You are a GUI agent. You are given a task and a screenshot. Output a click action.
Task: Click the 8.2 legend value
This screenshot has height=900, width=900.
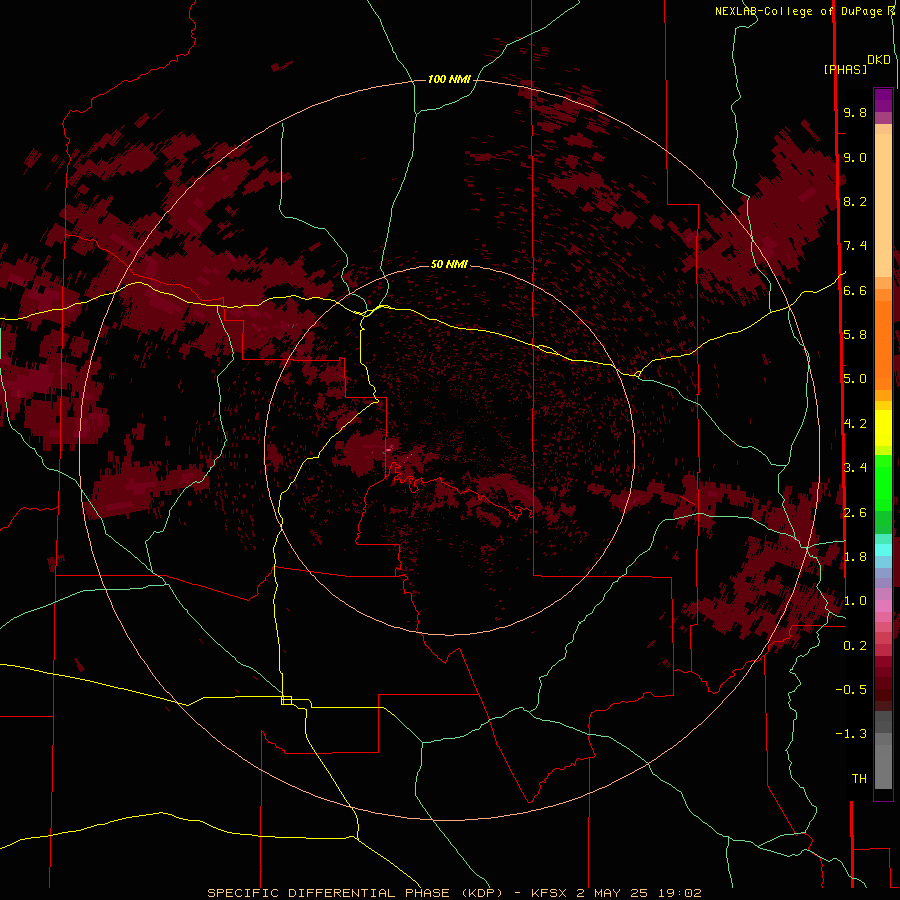855,201
